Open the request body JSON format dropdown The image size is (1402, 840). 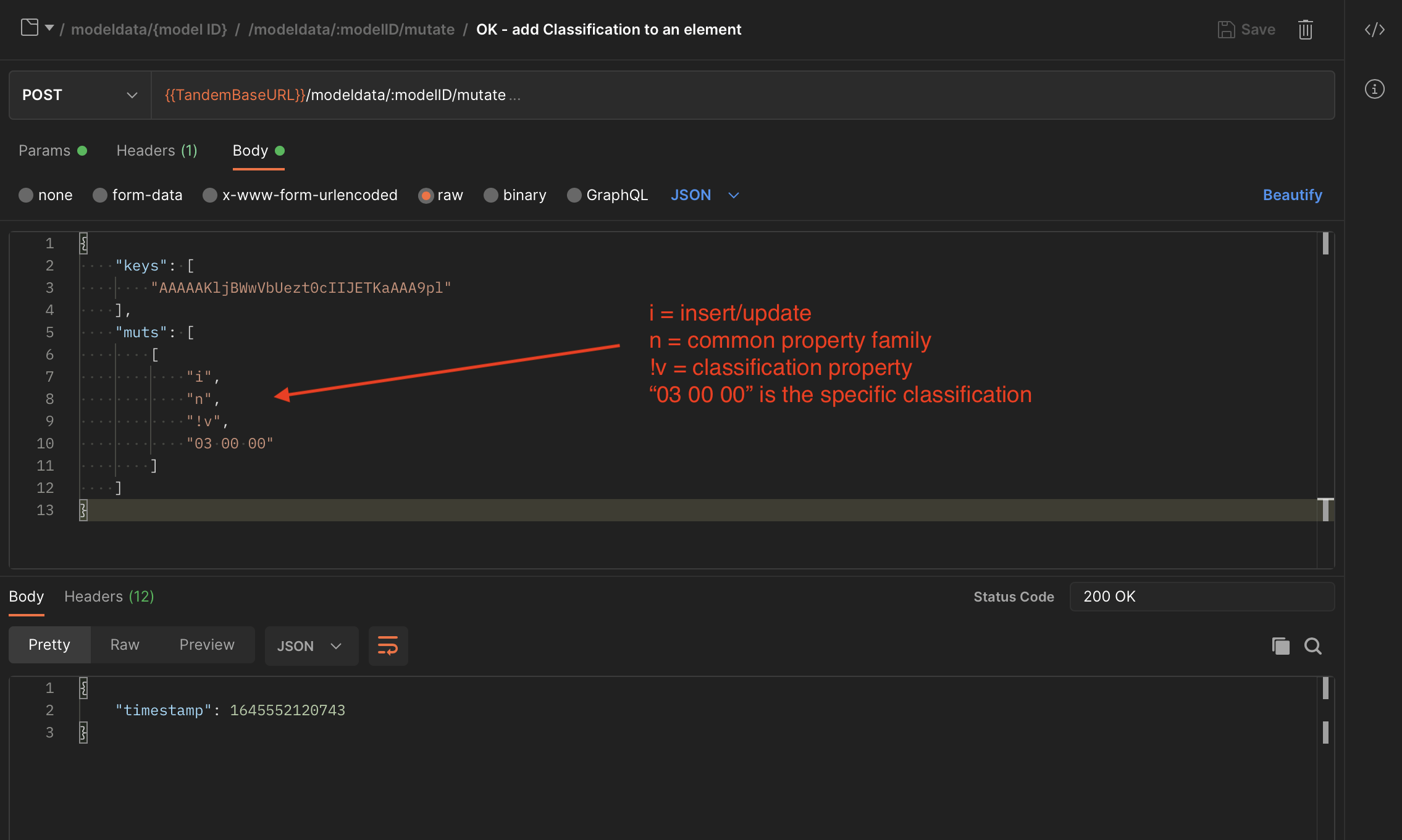tap(705, 195)
